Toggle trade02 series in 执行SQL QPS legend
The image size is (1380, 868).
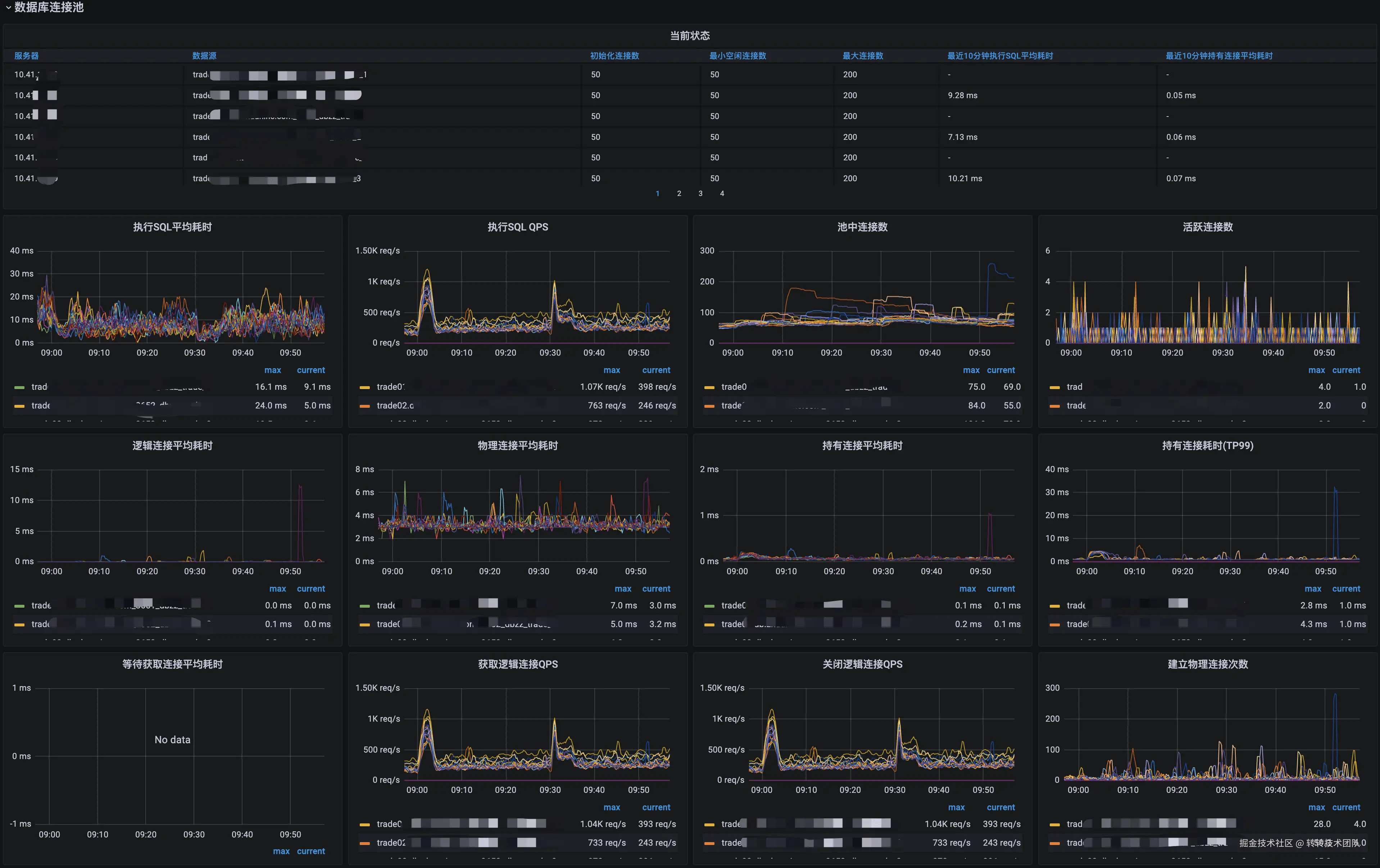(x=395, y=406)
